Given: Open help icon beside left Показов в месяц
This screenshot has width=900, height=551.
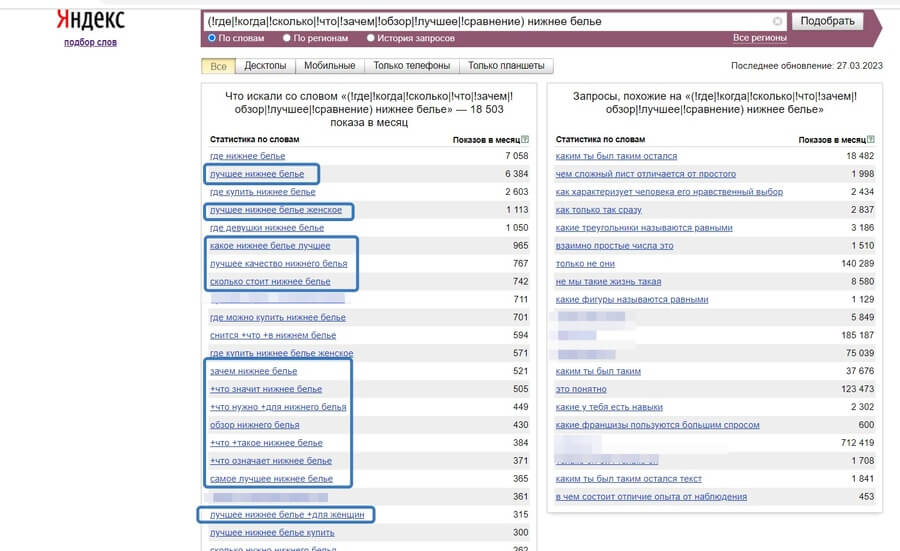Looking at the screenshot, I should click(524, 140).
